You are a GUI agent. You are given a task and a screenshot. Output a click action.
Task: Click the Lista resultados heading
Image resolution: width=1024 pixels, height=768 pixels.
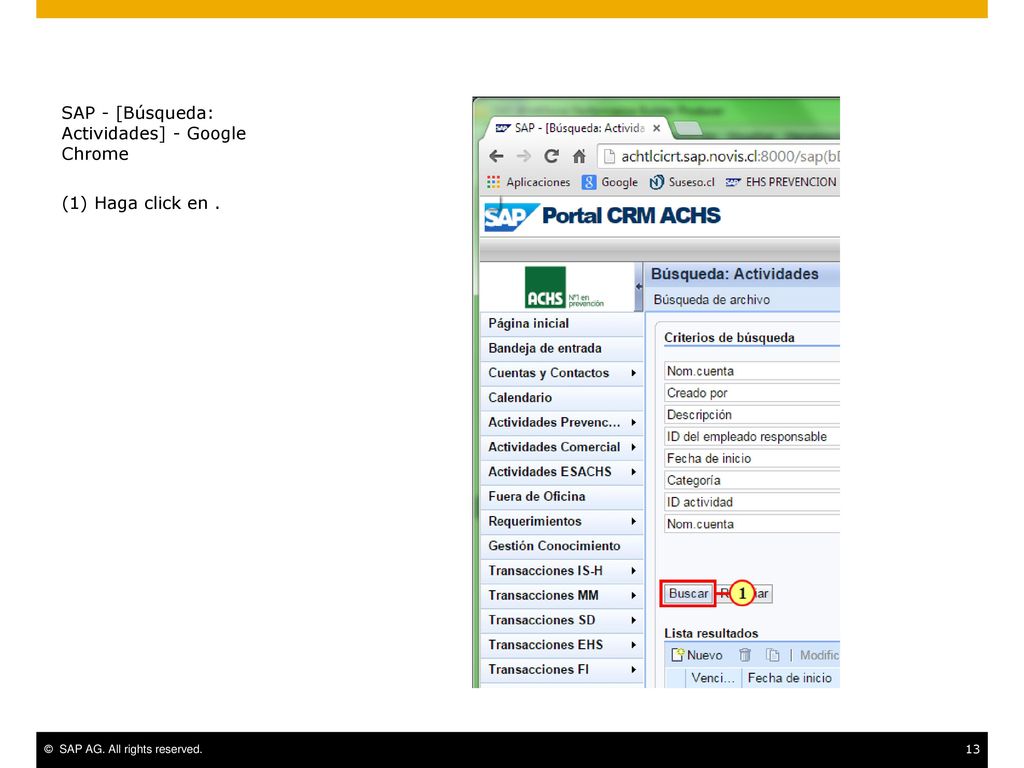[711, 633]
